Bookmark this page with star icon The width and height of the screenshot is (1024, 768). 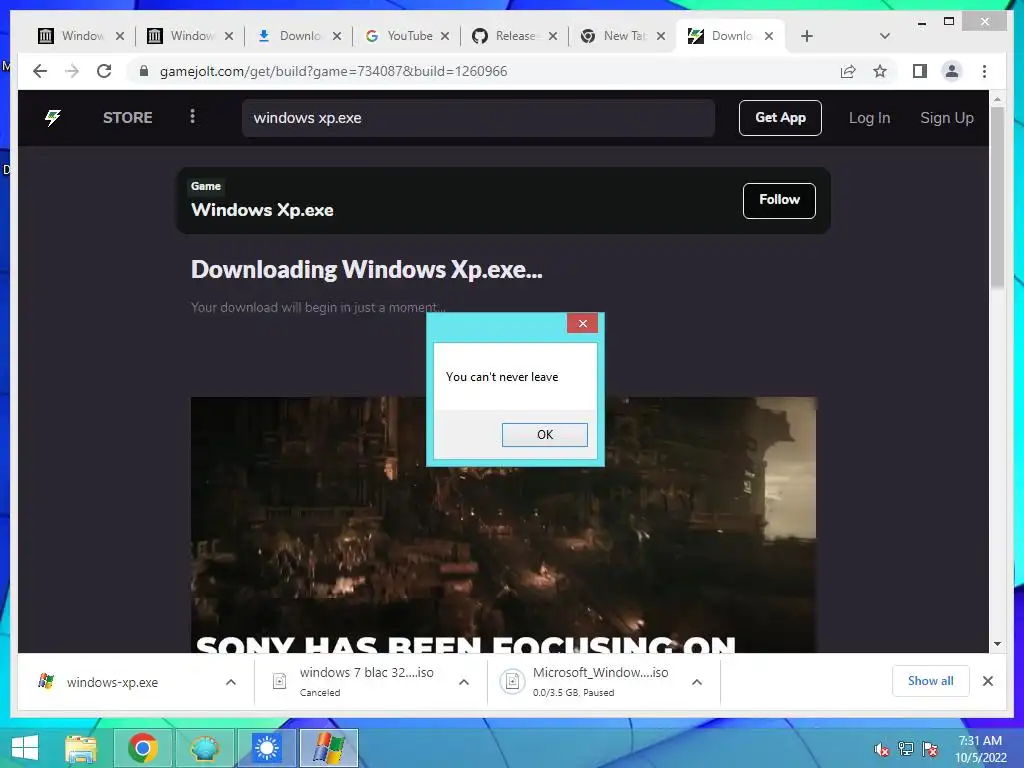[x=880, y=71]
